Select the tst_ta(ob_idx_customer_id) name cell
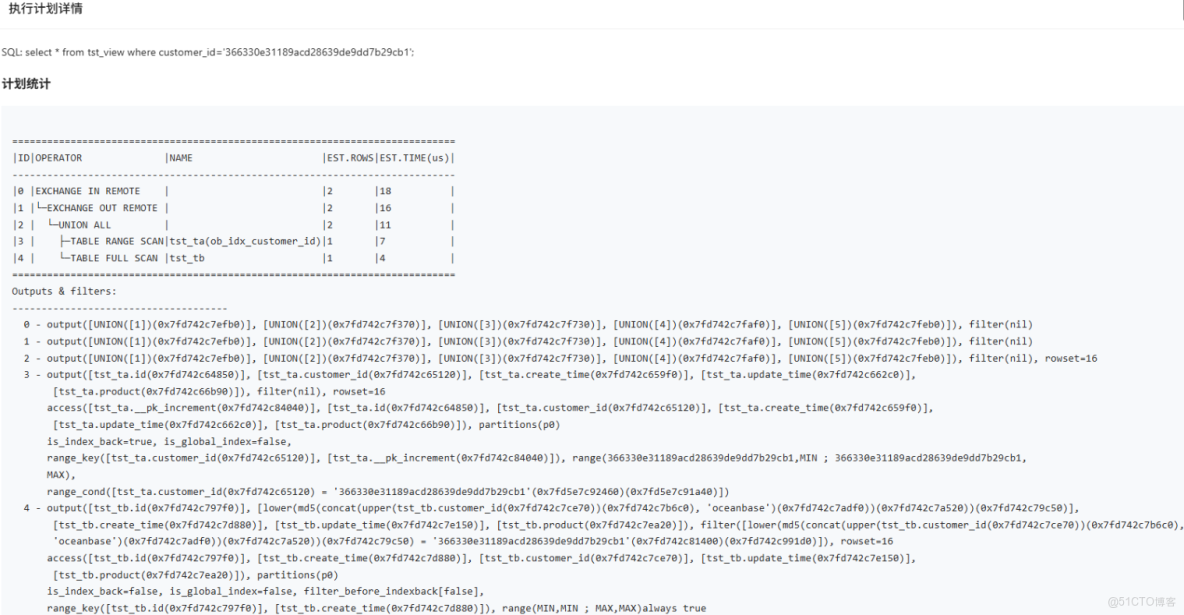1184x615 pixels. [245, 241]
